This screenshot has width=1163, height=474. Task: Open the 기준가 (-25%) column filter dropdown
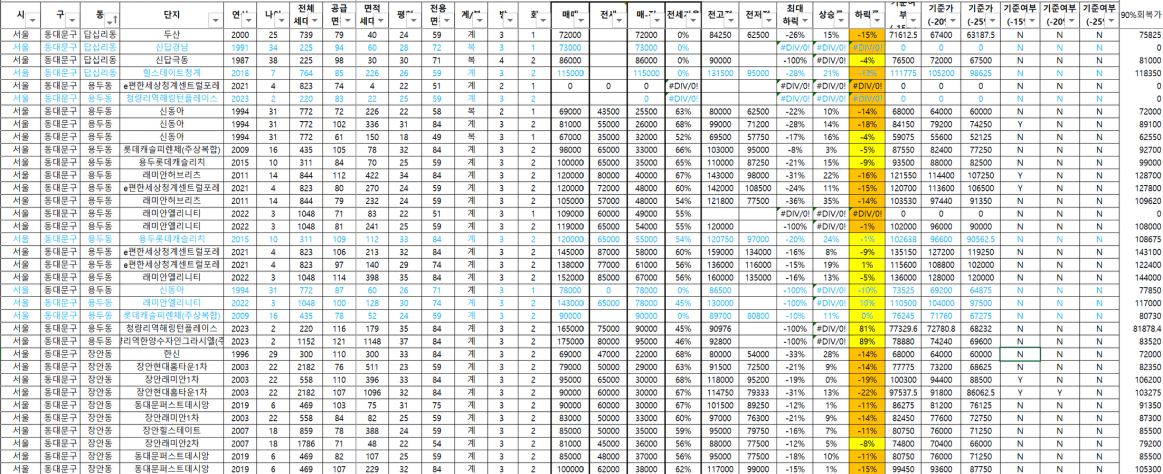click(992, 21)
